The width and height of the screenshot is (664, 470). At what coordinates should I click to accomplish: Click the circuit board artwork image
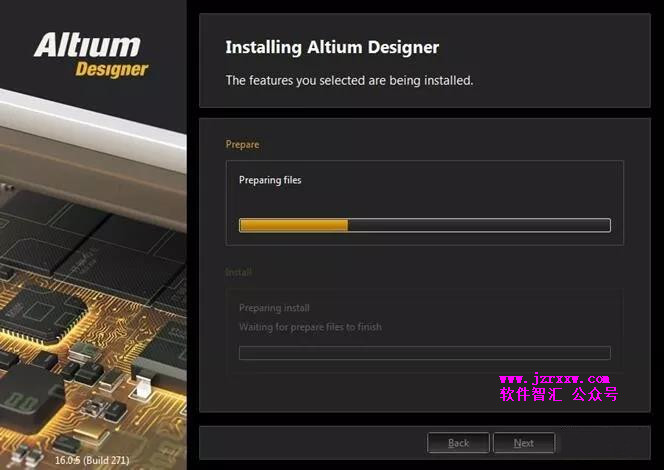click(x=93, y=279)
